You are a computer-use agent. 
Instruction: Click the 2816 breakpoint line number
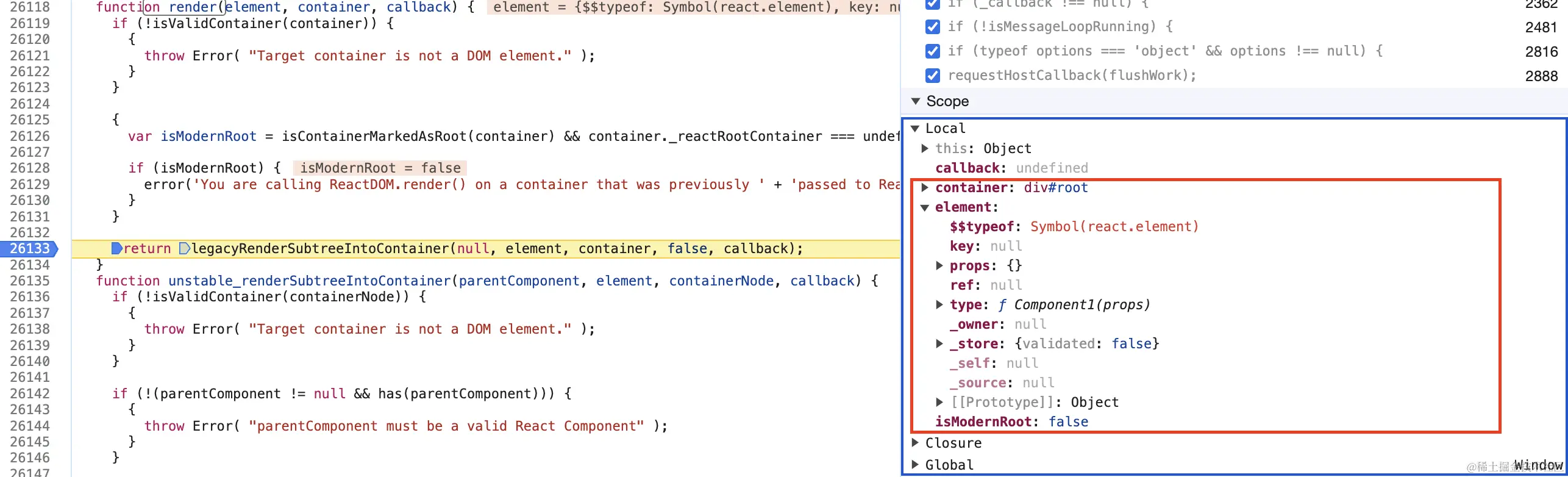tap(1541, 51)
